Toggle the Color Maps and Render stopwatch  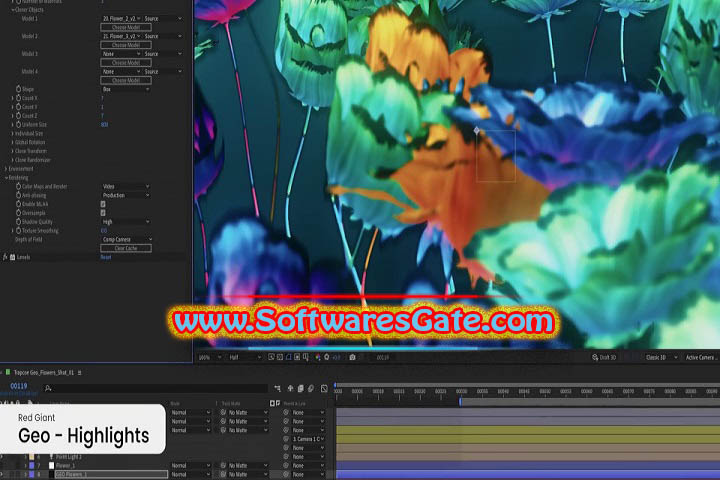[x=18, y=186]
